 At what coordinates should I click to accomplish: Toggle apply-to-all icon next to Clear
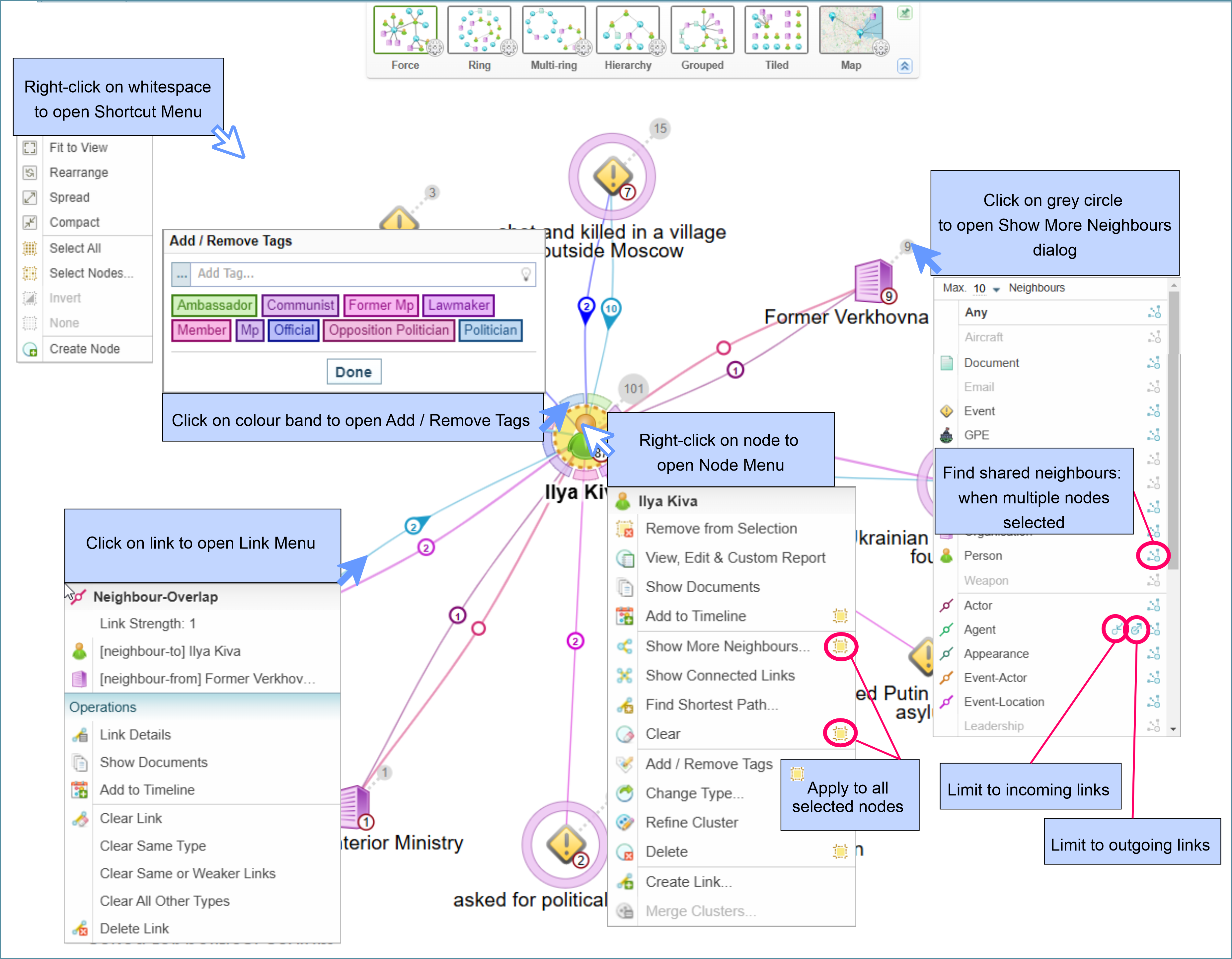pyautogui.click(x=840, y=733)
